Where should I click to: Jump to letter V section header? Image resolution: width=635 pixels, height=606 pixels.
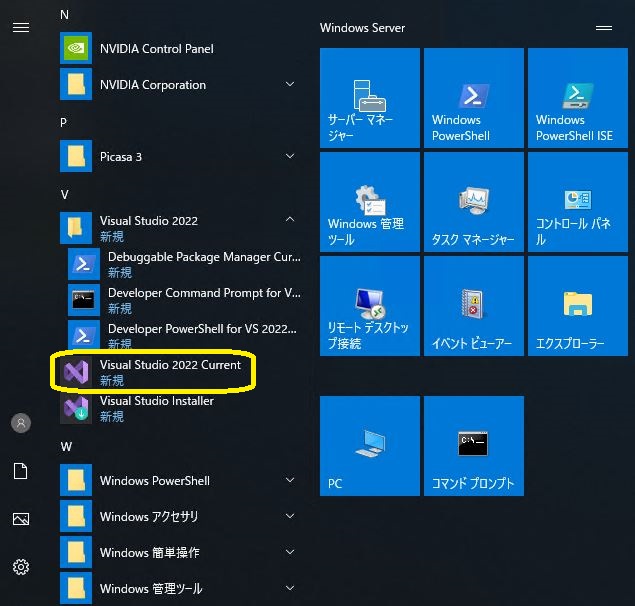coord(64,195)
